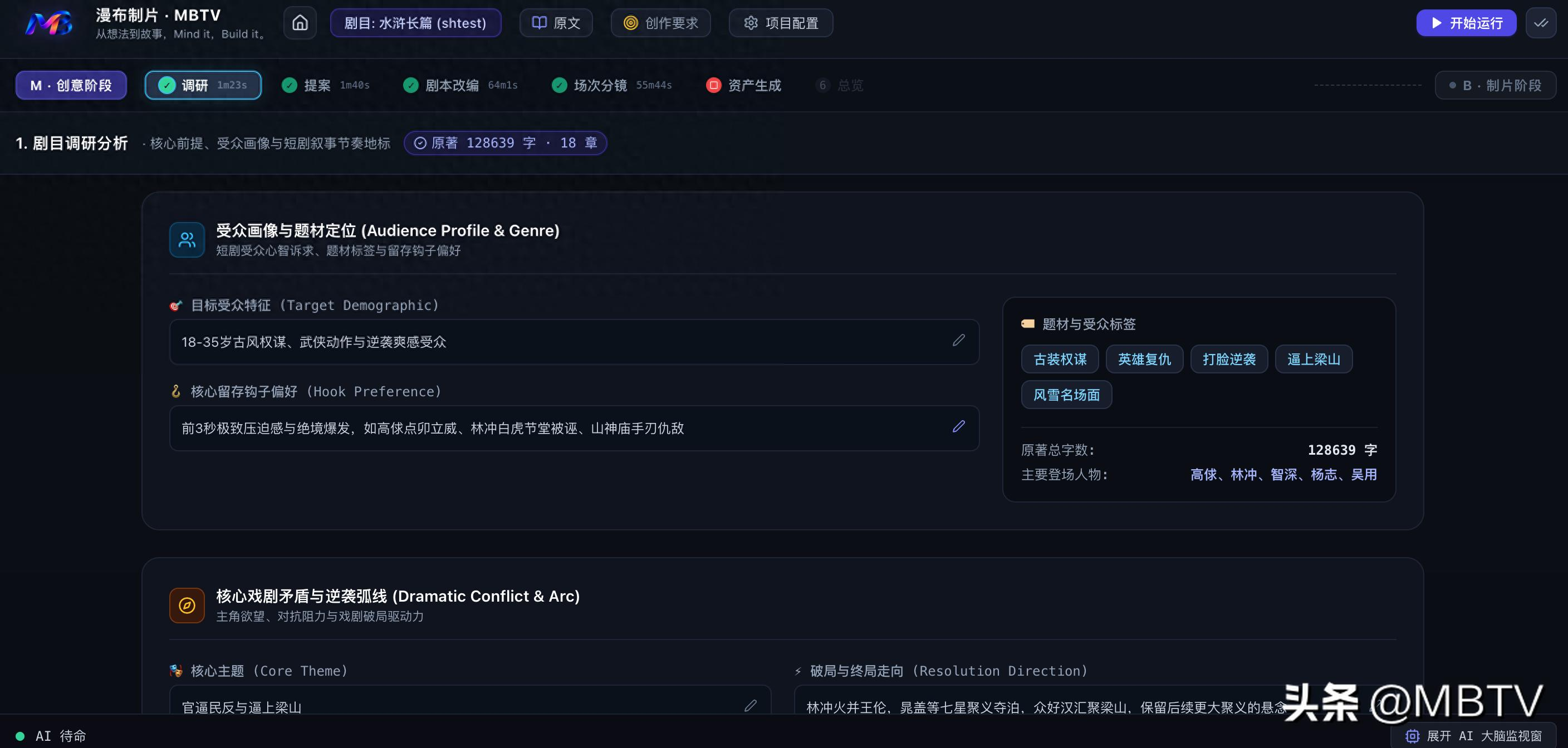The image size is (1568, 748).
Task: Select the 调研 stage step
Action: [x=203, y=85]
